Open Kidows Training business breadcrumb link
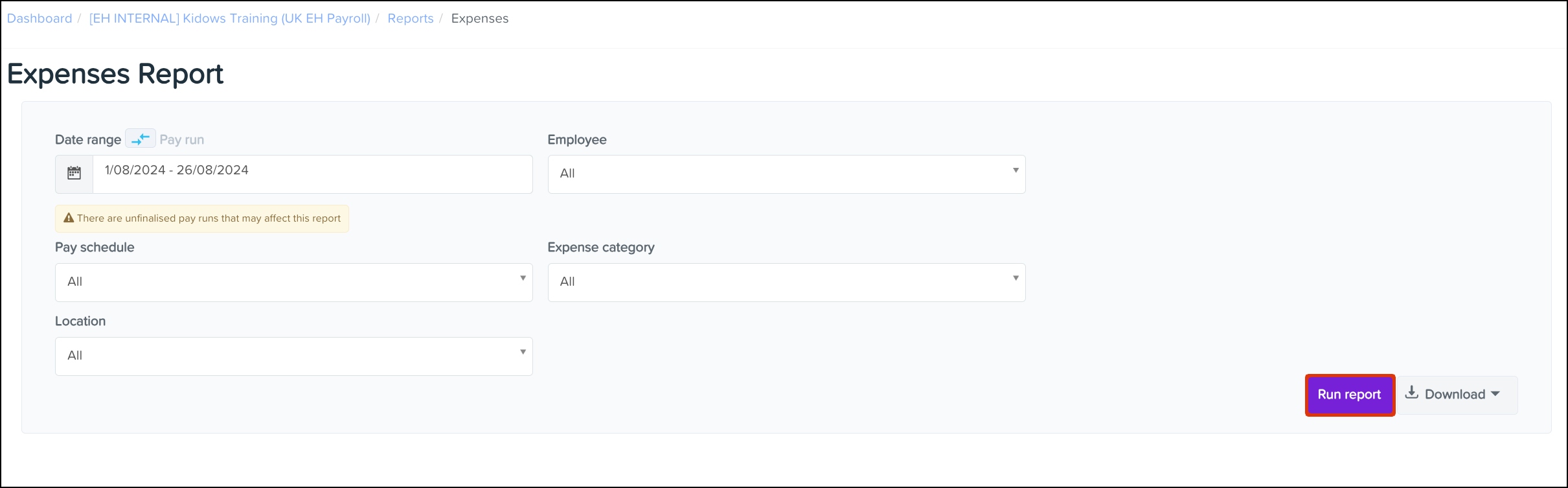 [x=230, y=18]
